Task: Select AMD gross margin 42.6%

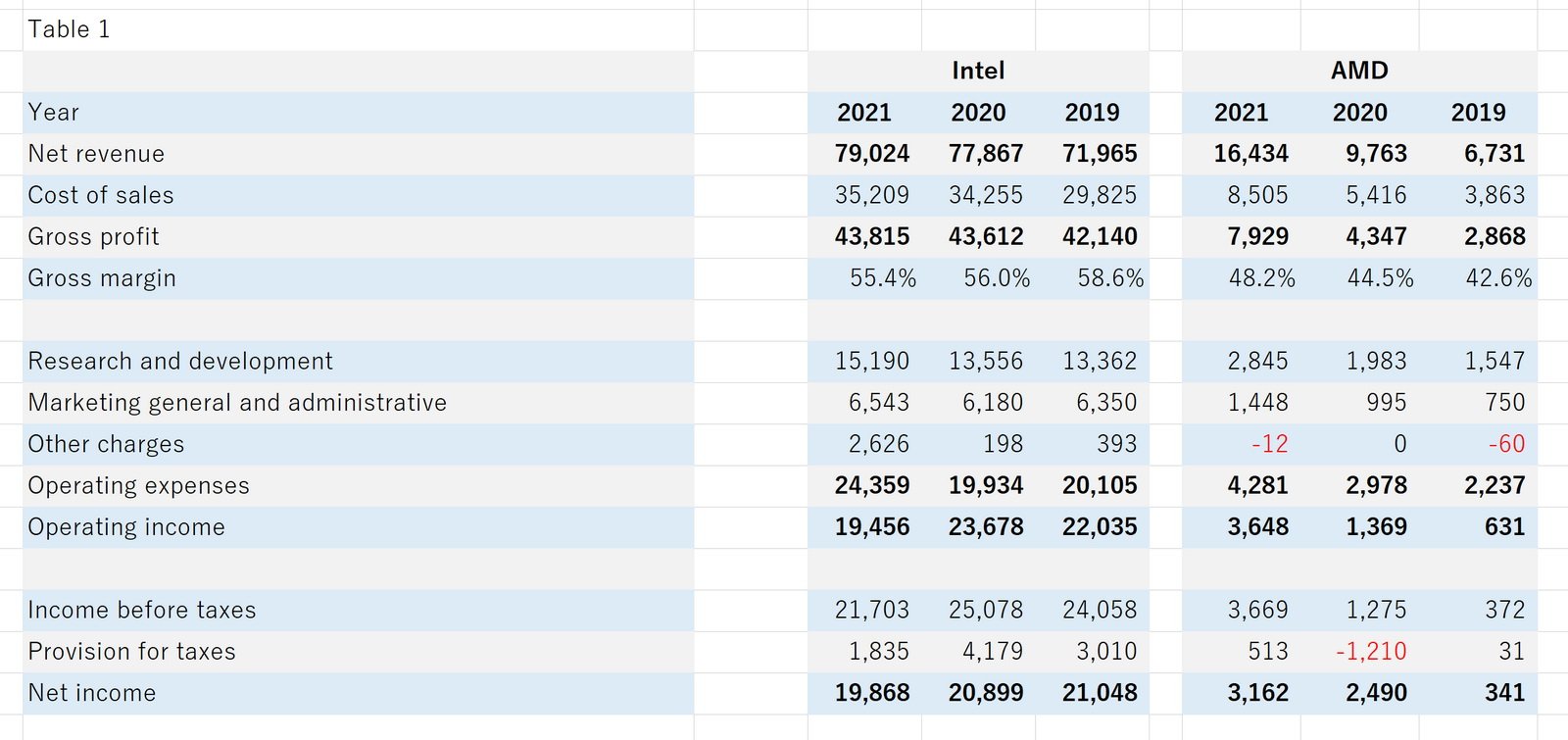Action: click(1498, 278)
